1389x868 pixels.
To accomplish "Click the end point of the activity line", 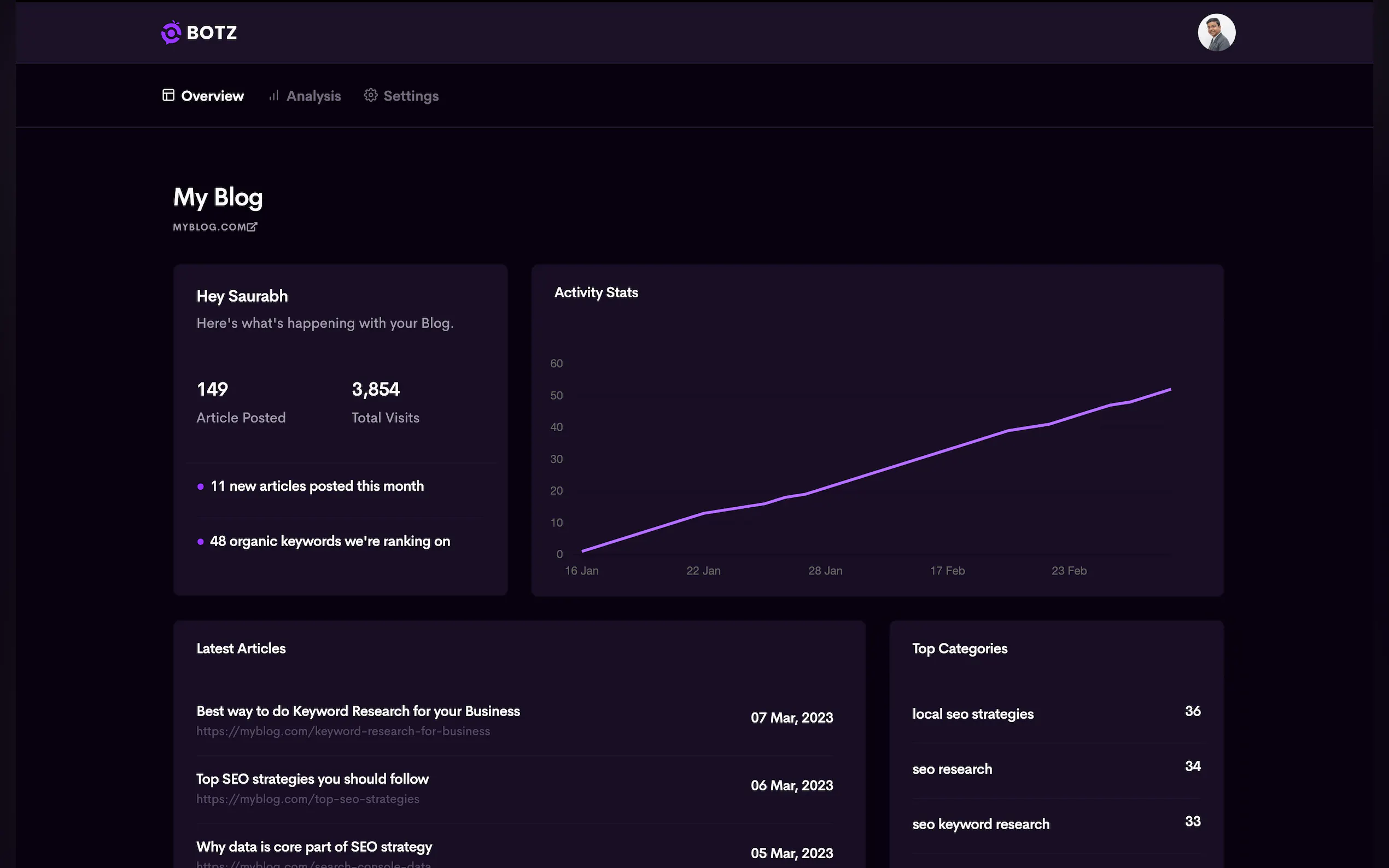I will pyautogui.click(x=1170, y=390).
